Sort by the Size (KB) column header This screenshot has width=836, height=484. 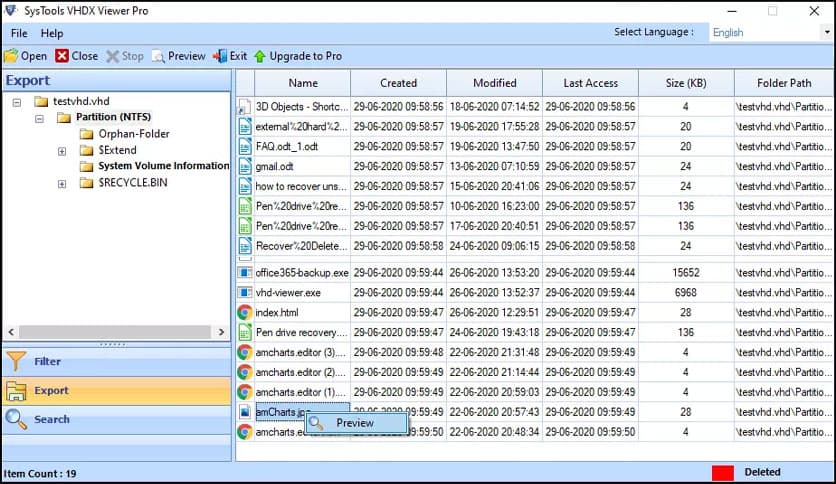(x=686, y=83)
